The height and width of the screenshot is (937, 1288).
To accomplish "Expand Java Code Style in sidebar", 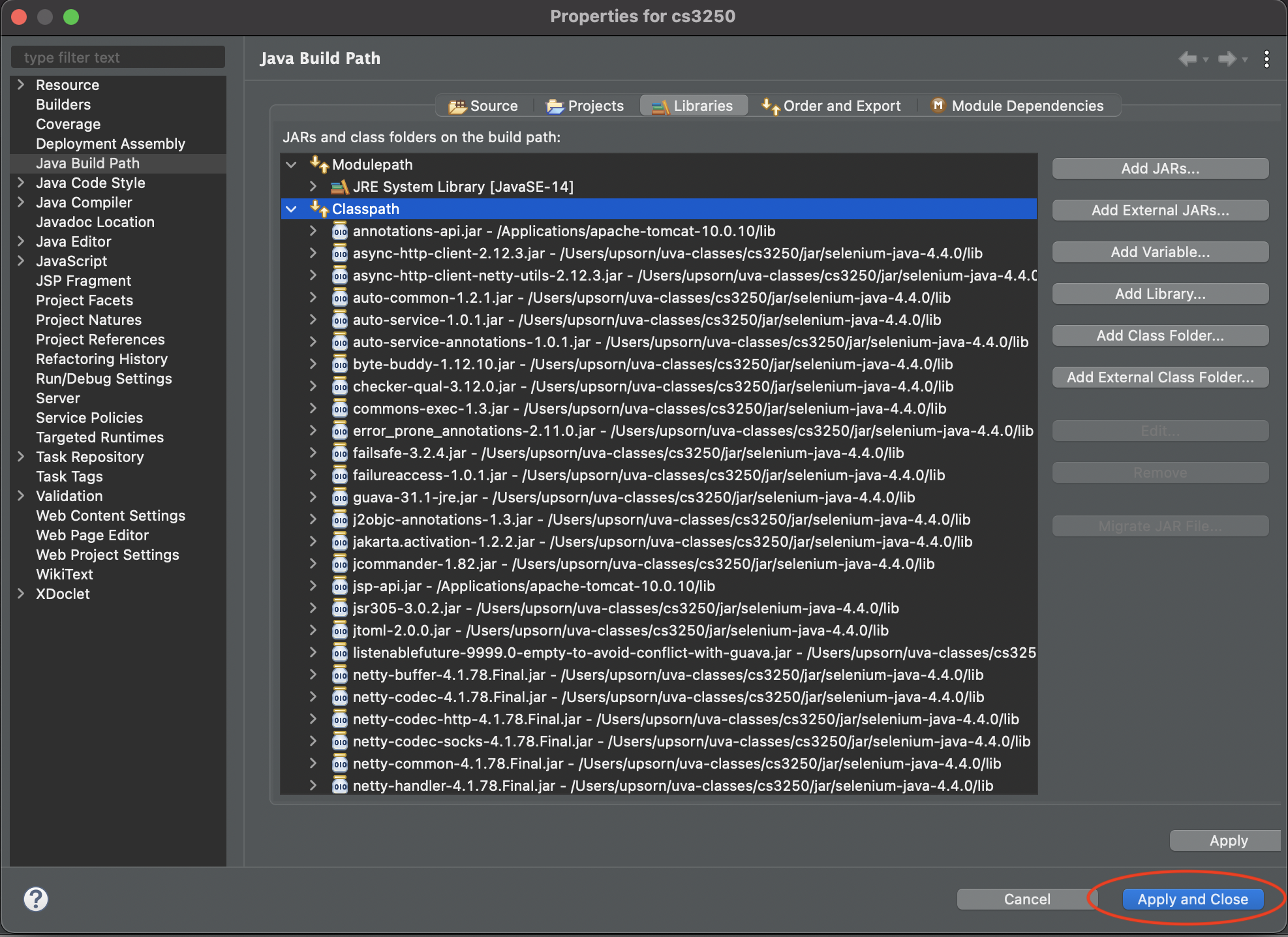I will (x=21, y=183).
